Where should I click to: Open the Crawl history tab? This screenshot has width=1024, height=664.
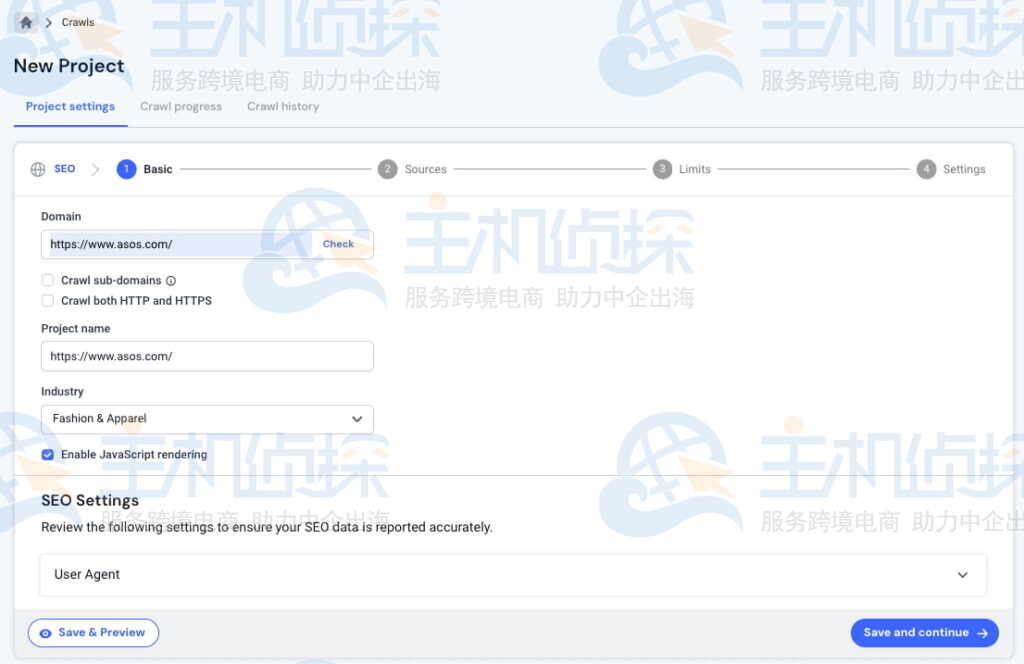[283, 106]
